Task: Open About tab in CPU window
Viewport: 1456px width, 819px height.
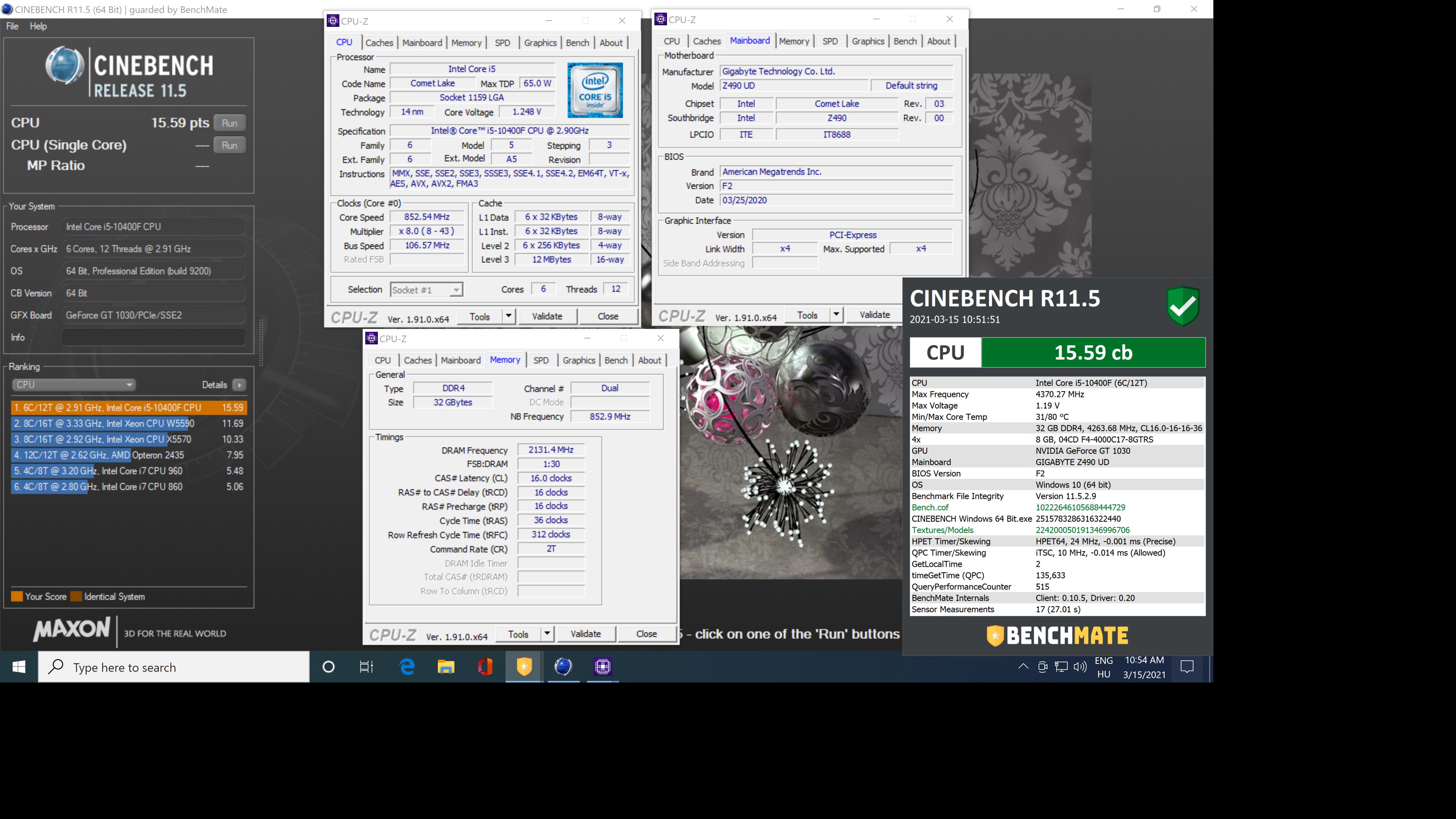Action: tap(611, 42)
